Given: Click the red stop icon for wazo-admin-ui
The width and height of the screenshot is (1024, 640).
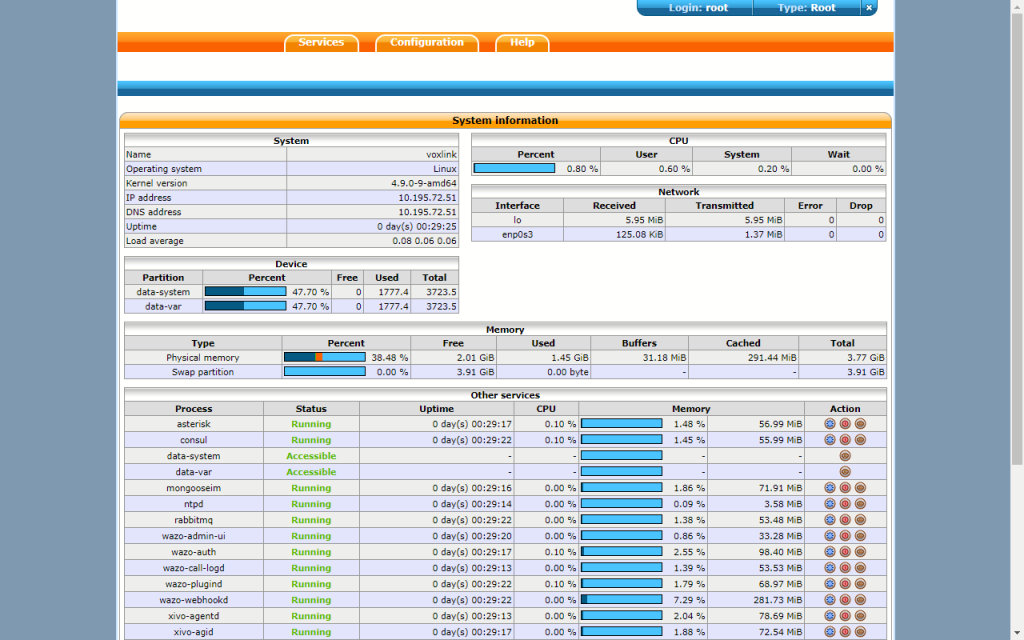Looking at the screenshot, I should click(x=845, y=536).
